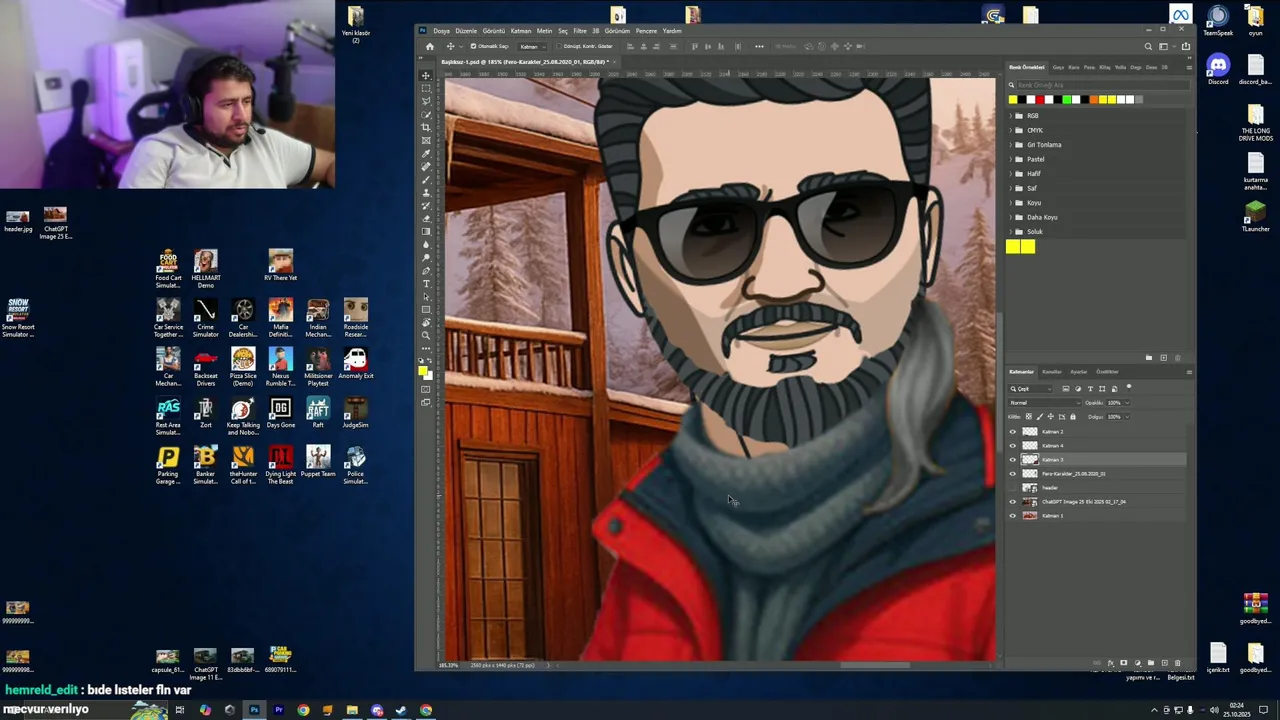Switch to the Özellikler tab
Screen dimensions: 1280x720
[1107, 372]
